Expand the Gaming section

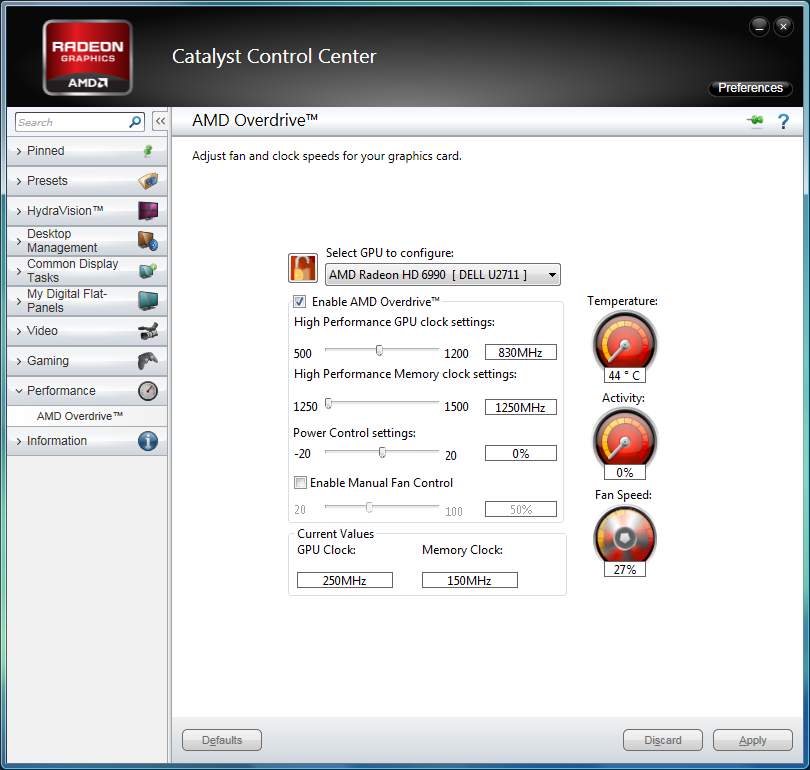[x=87, y=360]
